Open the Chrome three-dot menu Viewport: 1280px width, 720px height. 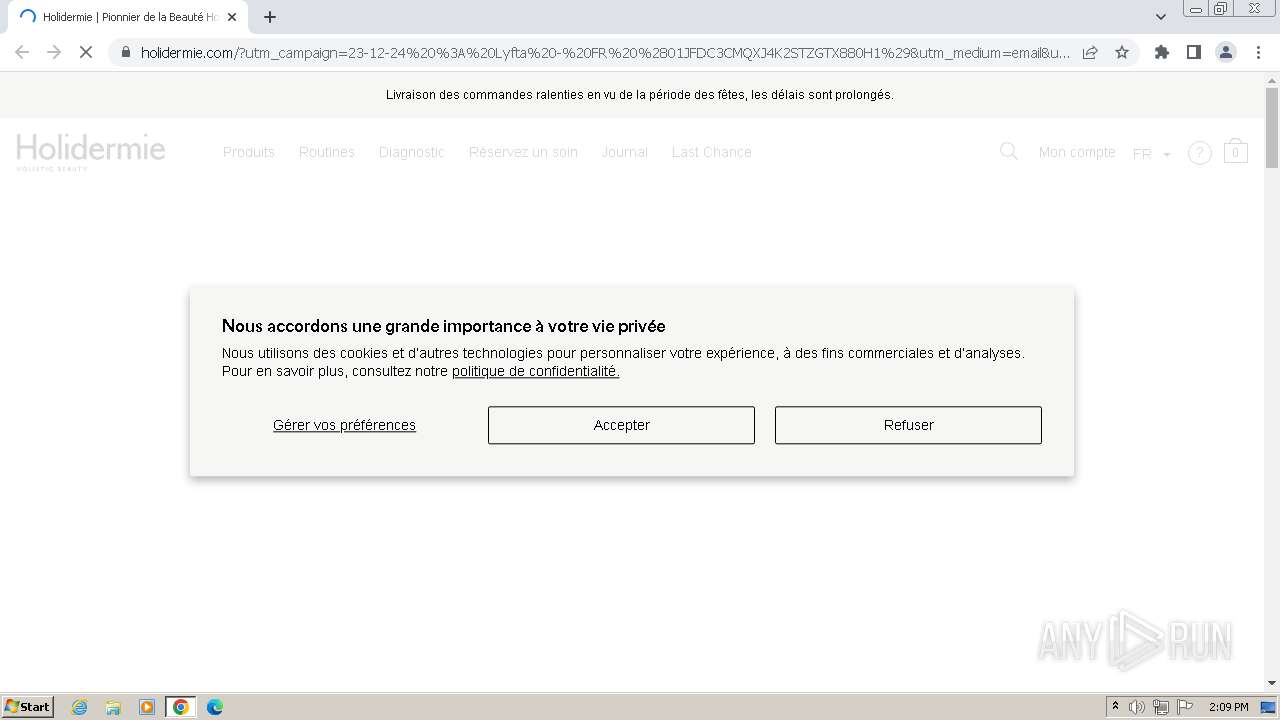click(x=1258, y=52)
